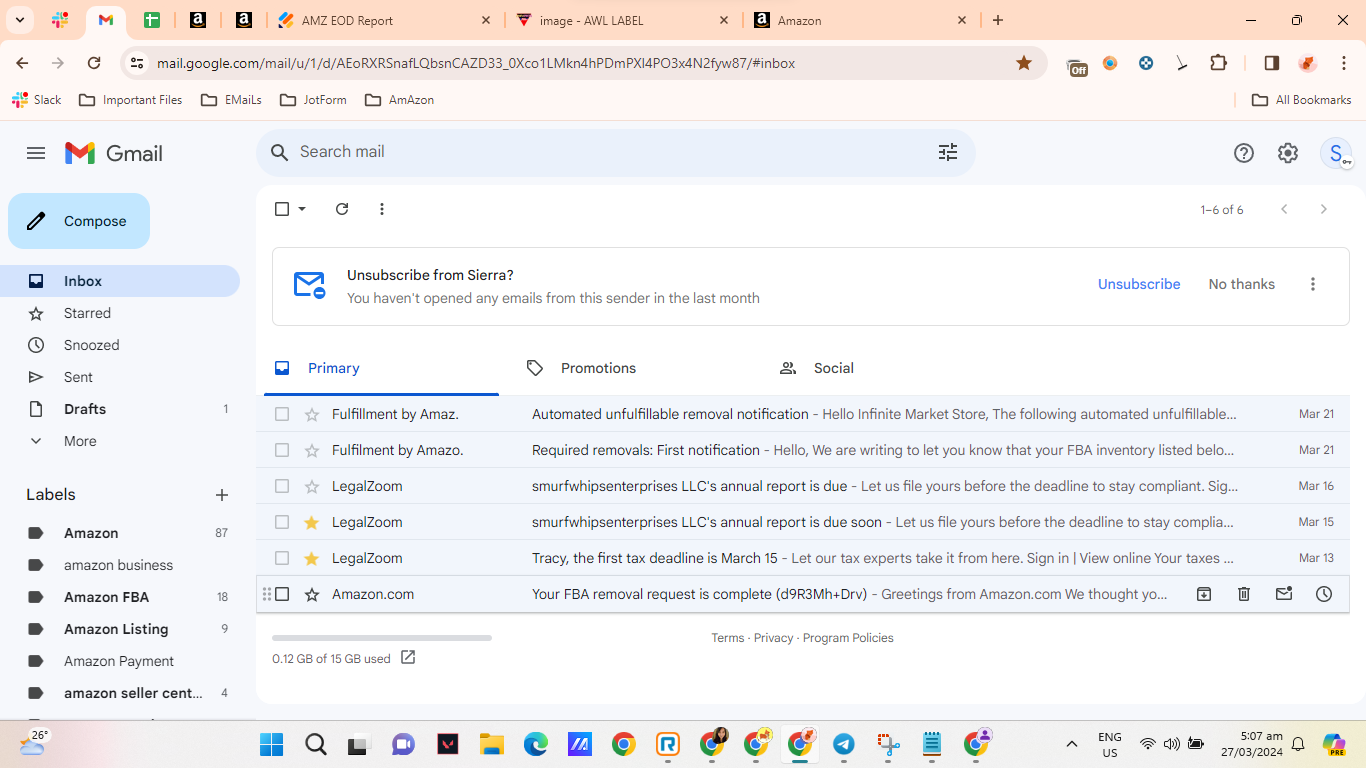Open Gmail Settings gear icon
Screen dimensions: 1366x768
tap(1288, 153)
